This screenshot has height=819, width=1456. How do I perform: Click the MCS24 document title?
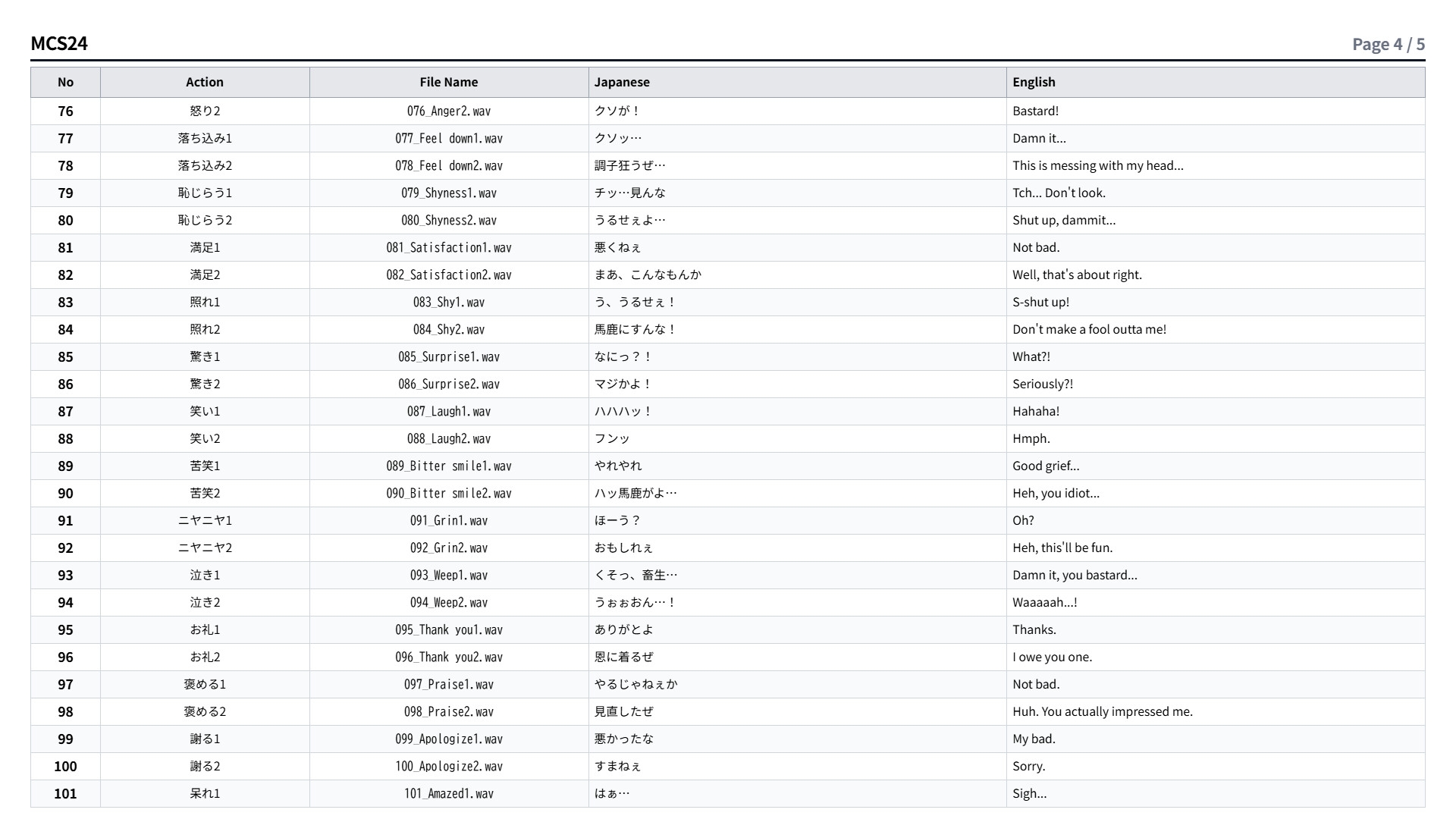59,43
